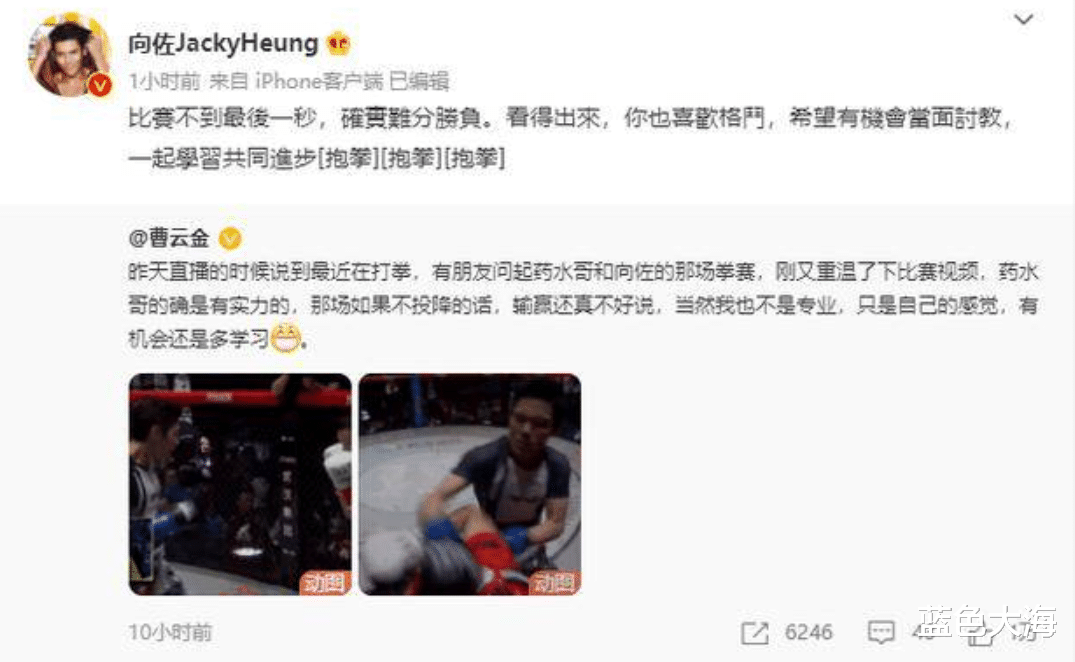This screenshot has height=662, width=1075.
Task: Open 向佐JackyHeung's profile avatar
Action: [70, 56]
